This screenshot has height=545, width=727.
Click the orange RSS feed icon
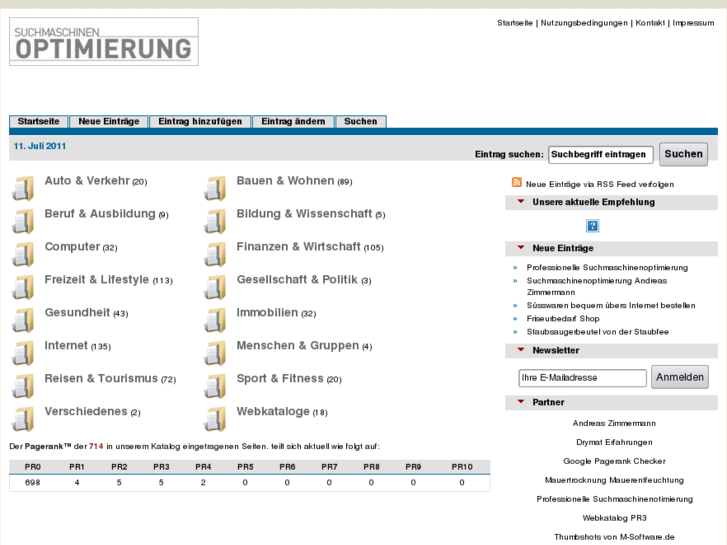(517, 182)
